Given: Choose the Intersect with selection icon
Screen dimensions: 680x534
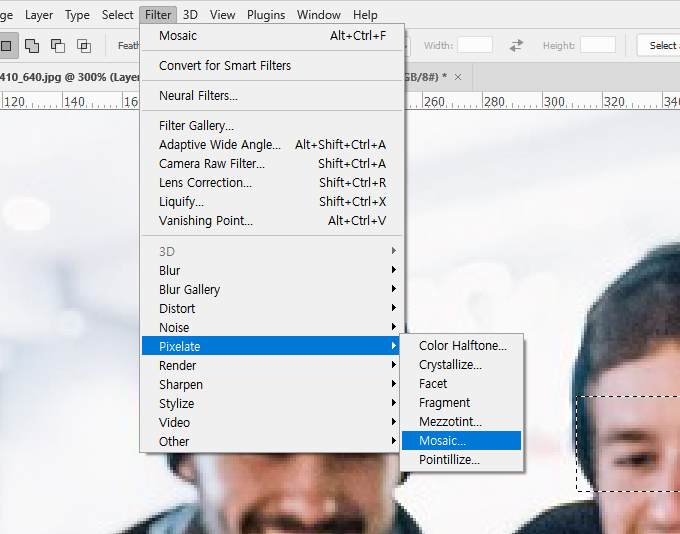Looking at the screenshot, I should click(x=84, y=46).
